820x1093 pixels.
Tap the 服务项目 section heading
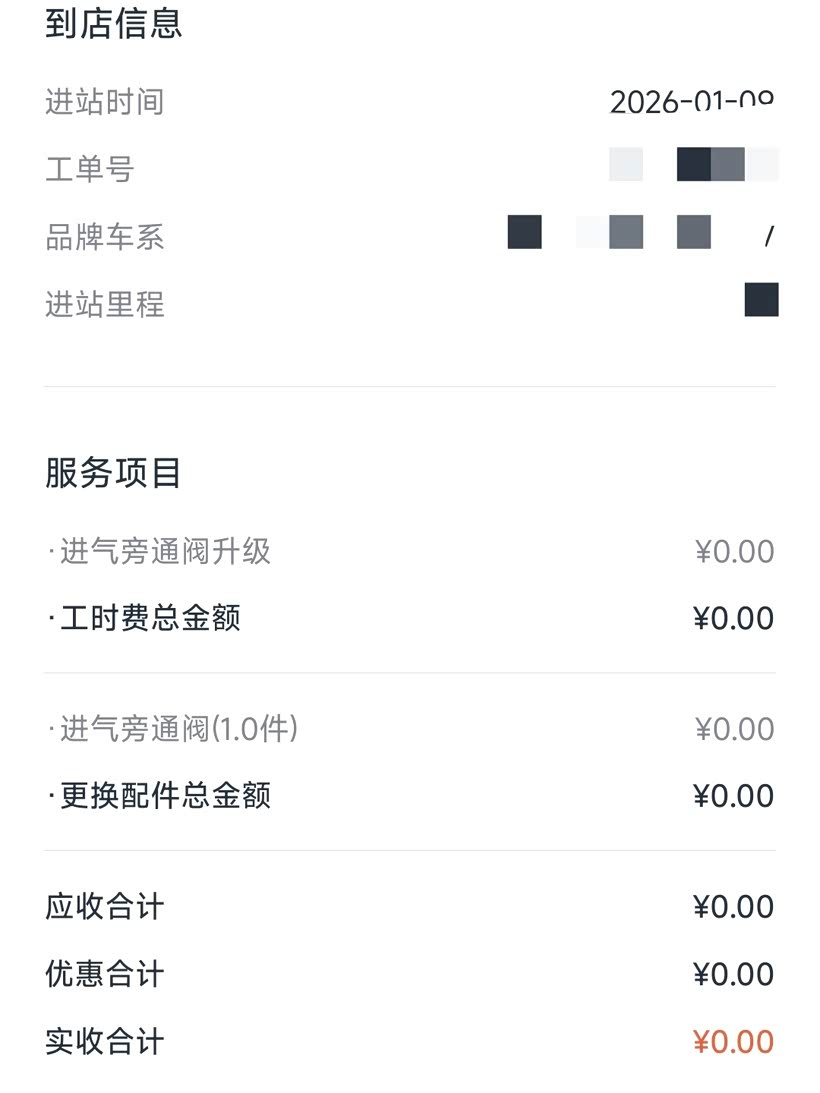pos(113,473)
